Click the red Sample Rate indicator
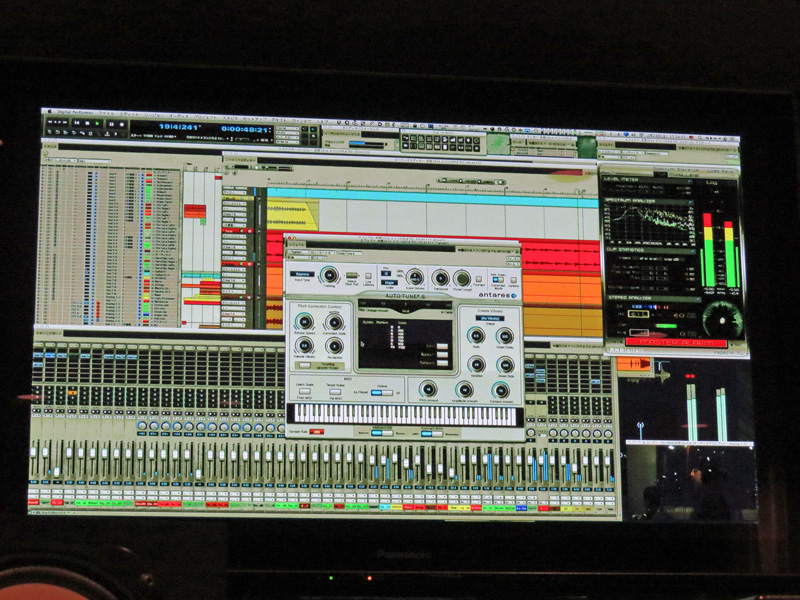 317,432
